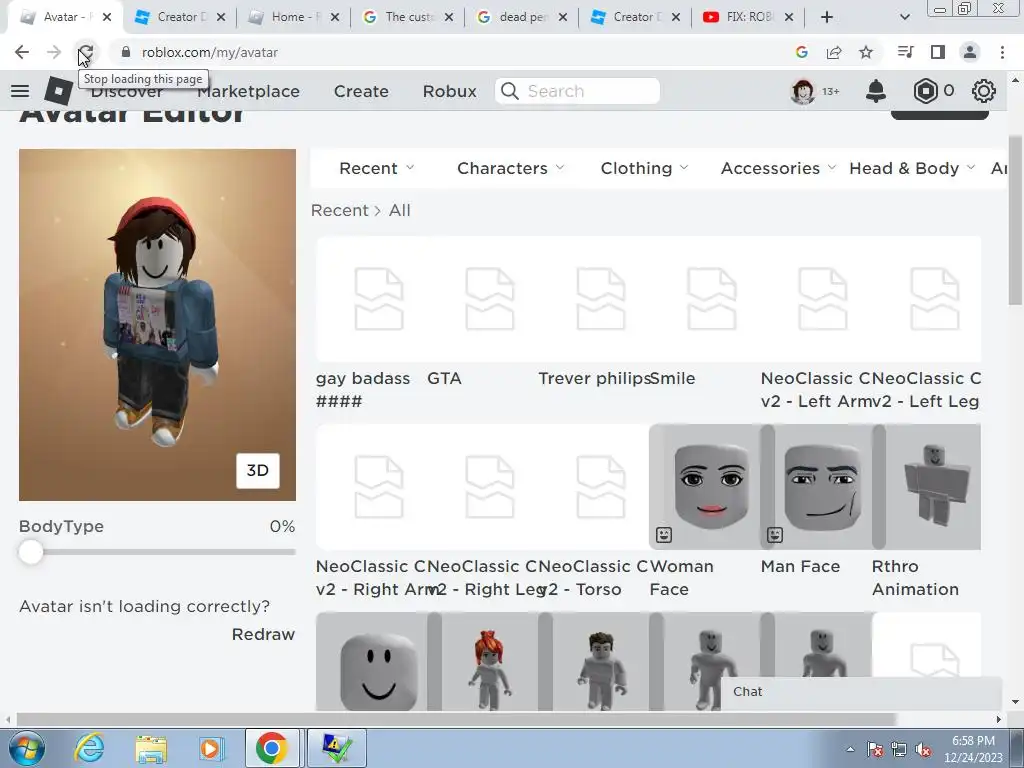Click the avatar preview image
This screenshot has width=1024, height=768.
[157, 325]
